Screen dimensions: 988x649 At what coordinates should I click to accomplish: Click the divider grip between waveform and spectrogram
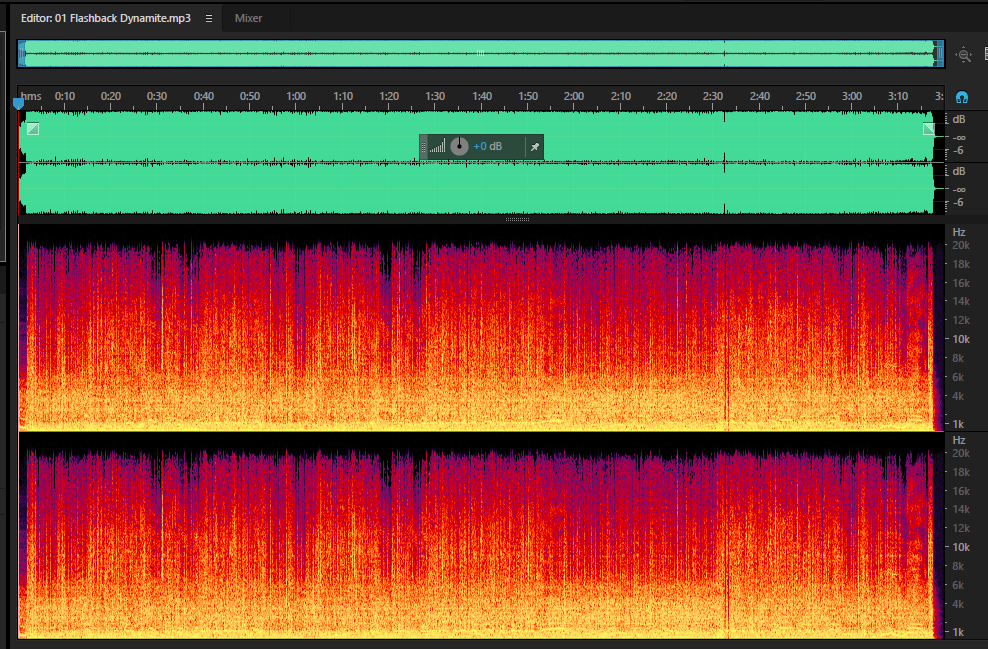click(x=517, y=219)
